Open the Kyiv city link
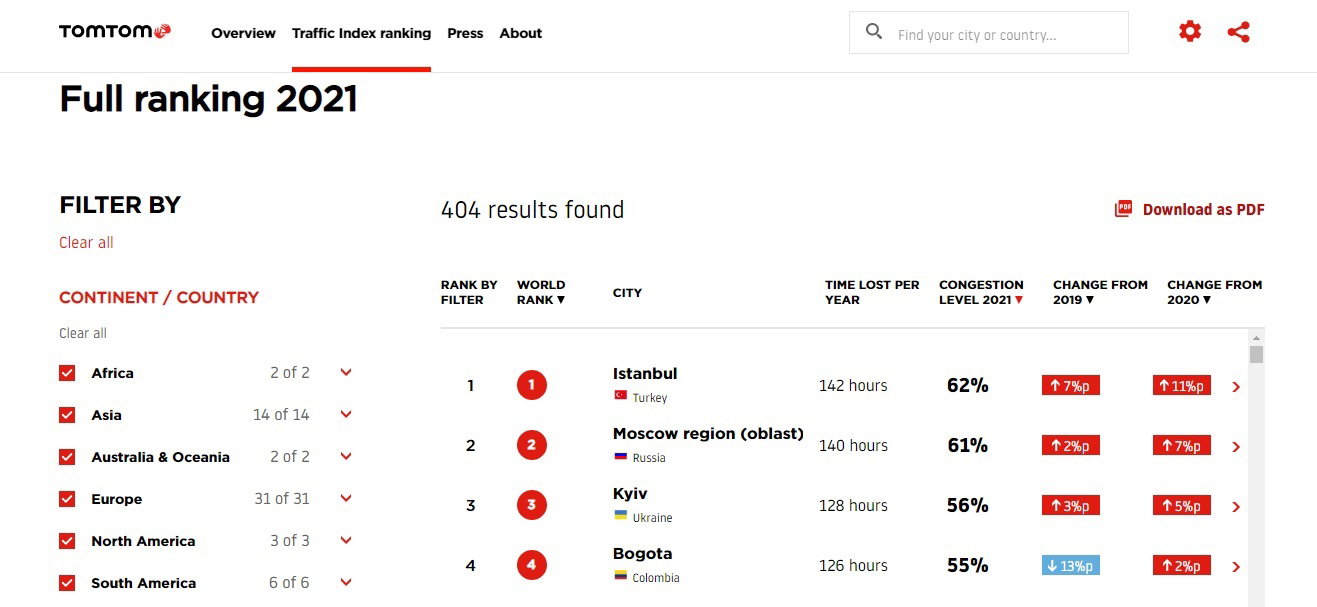This screenshot has height=607, width=1317. [x=630, y=493]
